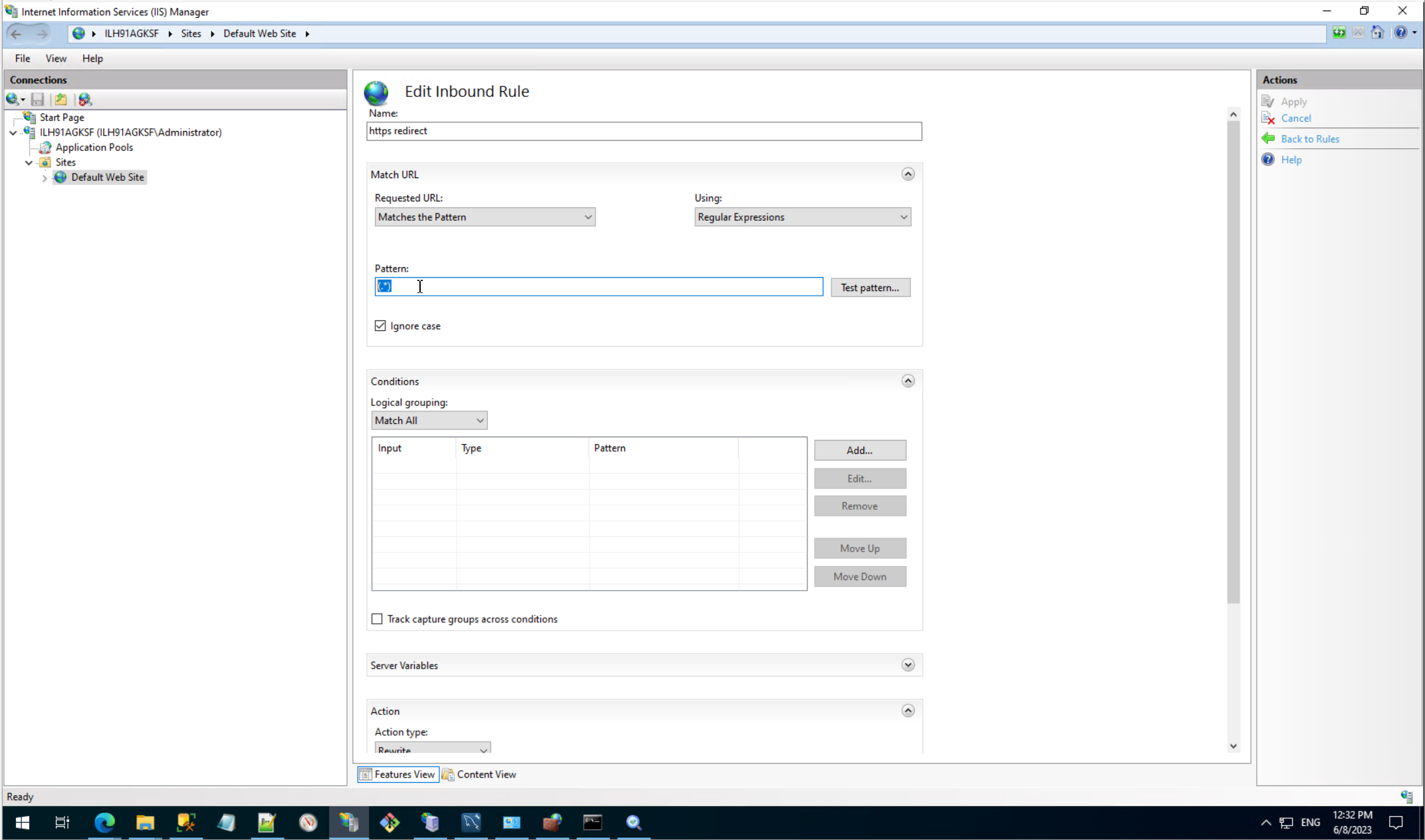Screen dimensions: 1425x840
Task: Click the Back to Rules arrow icon
Action: pyautogui.click(x=1268, y=139)
